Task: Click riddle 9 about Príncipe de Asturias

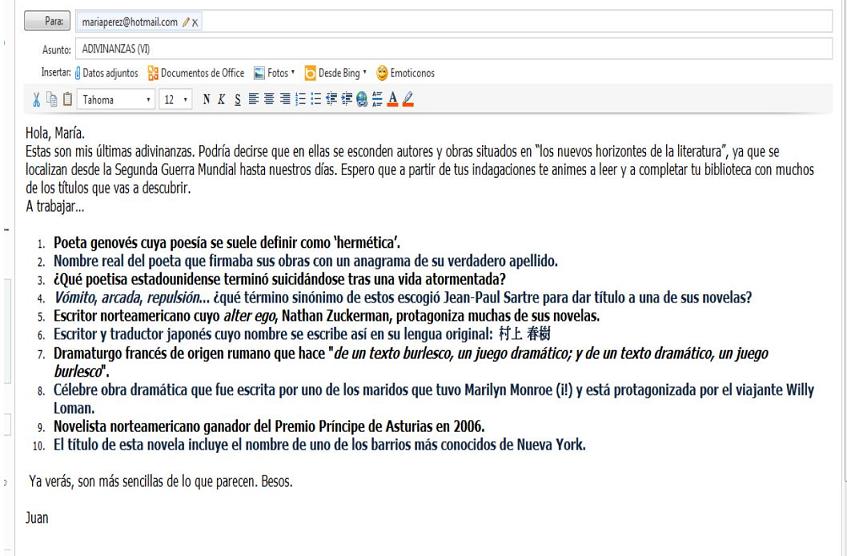Action: coord(268,427)
